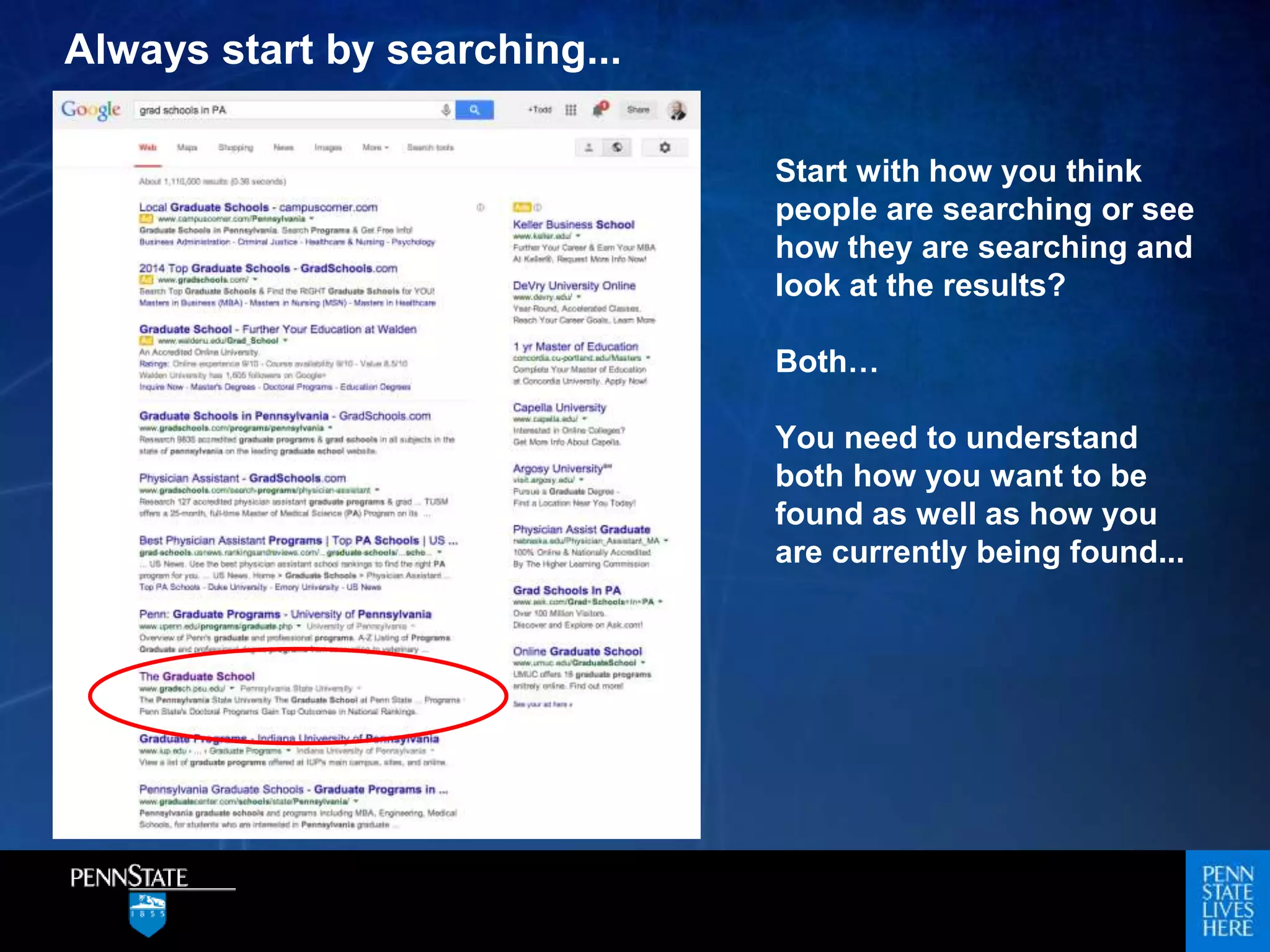Expand dropdown arrow next to www.gradschools.com/ ad URL
Viewport: 1270px width, 952px height.
(255, 280)
